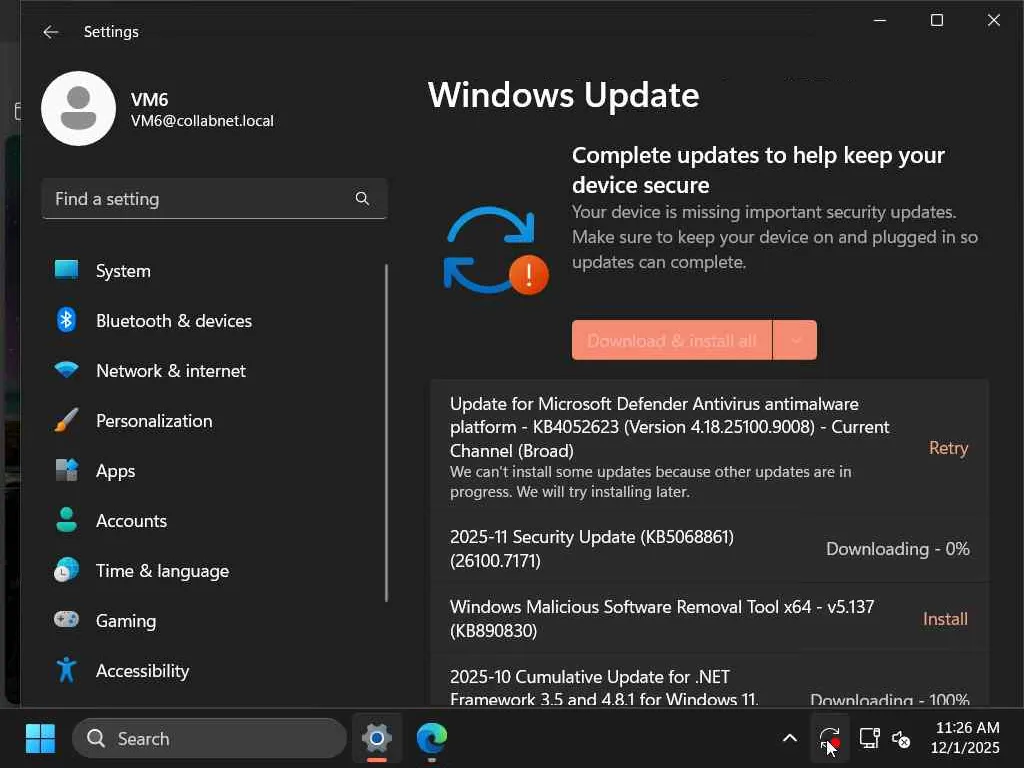
Task: Click "Complete updates to help keep your device secure"
Action: coord(758,170)
